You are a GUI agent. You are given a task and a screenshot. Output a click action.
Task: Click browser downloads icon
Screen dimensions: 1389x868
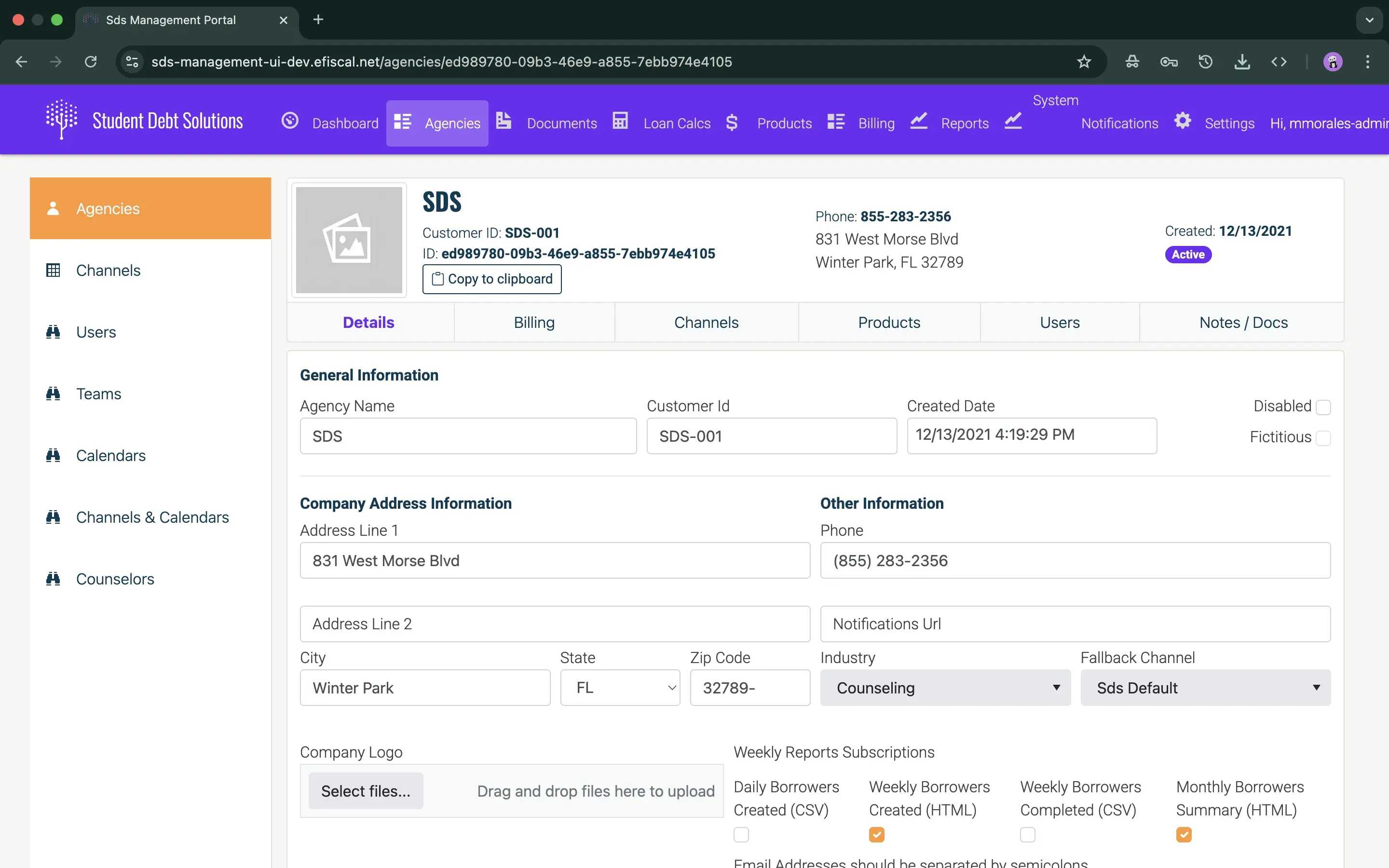1242,61
